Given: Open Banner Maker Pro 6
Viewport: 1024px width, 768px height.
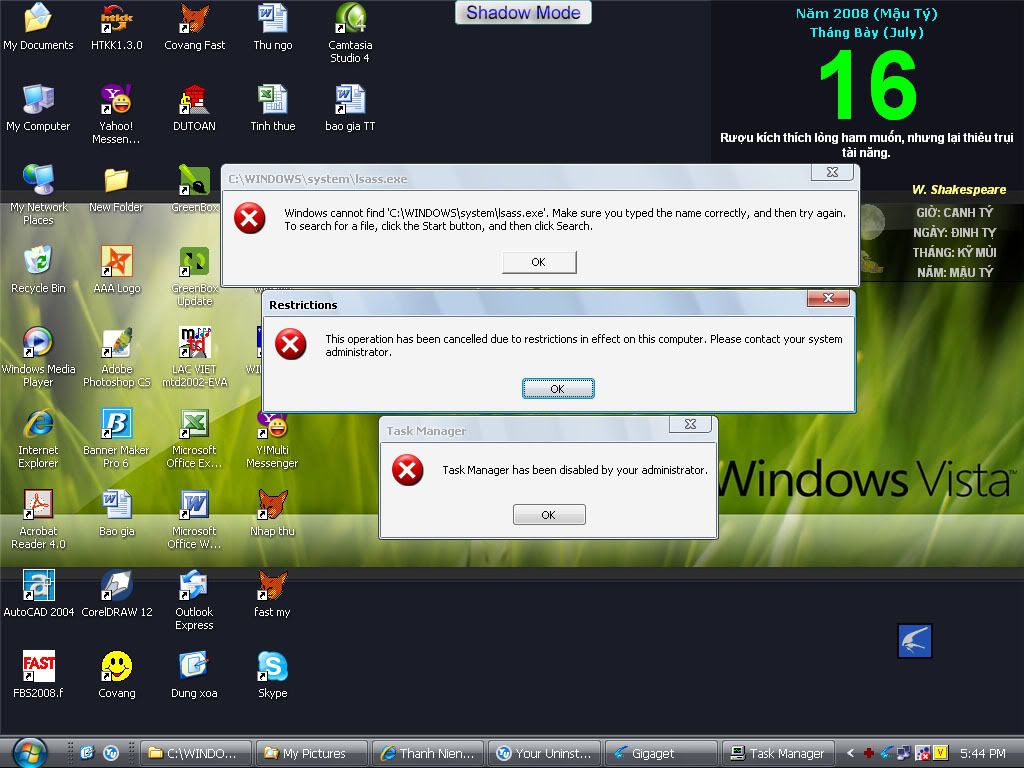Looking at the screenshot, I should coord(116,438).
